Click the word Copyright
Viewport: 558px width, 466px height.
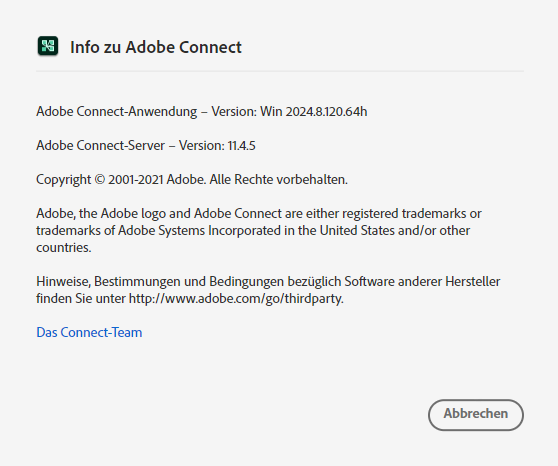(64, 180)
